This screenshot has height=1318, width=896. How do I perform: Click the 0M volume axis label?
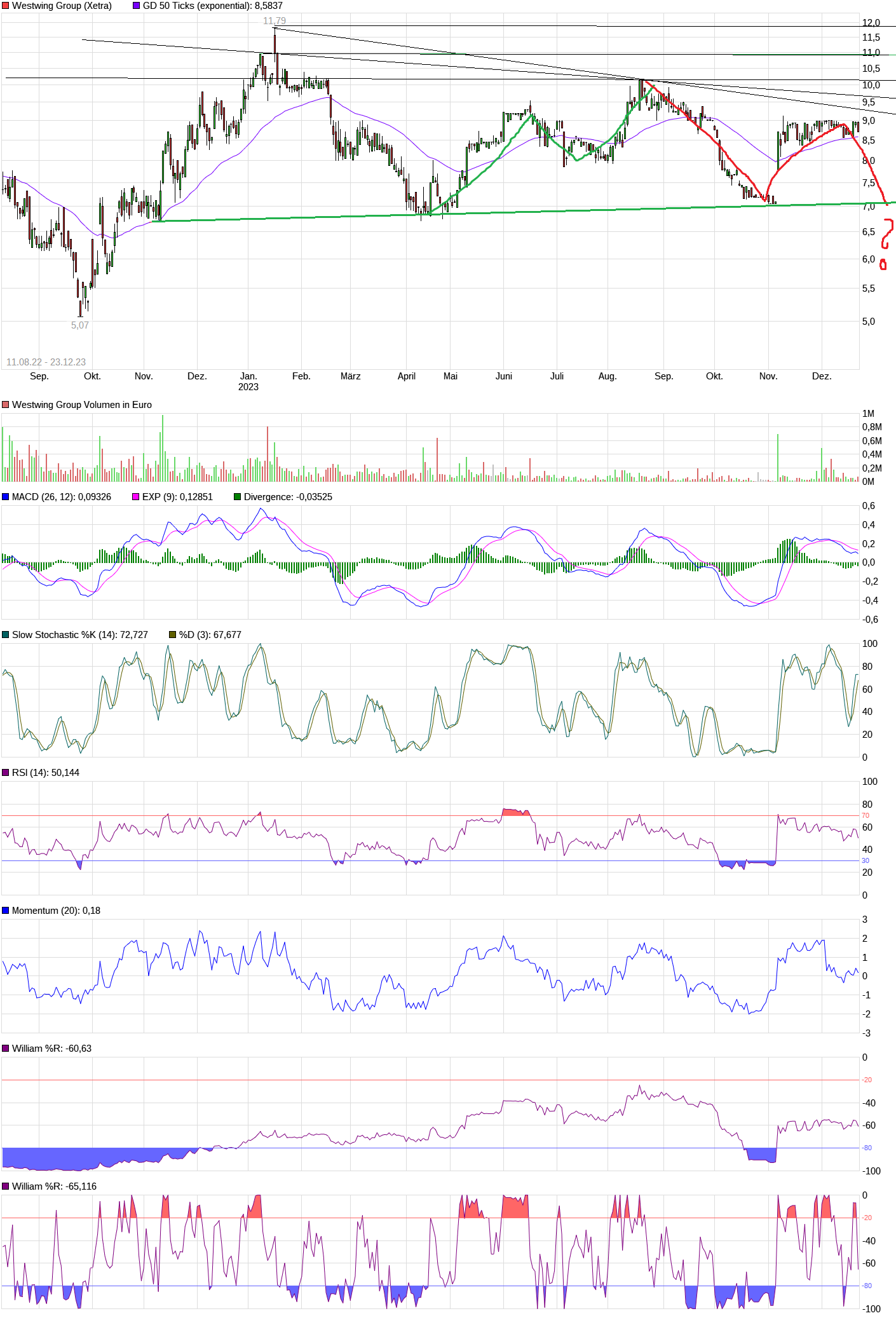click(869, 482)
